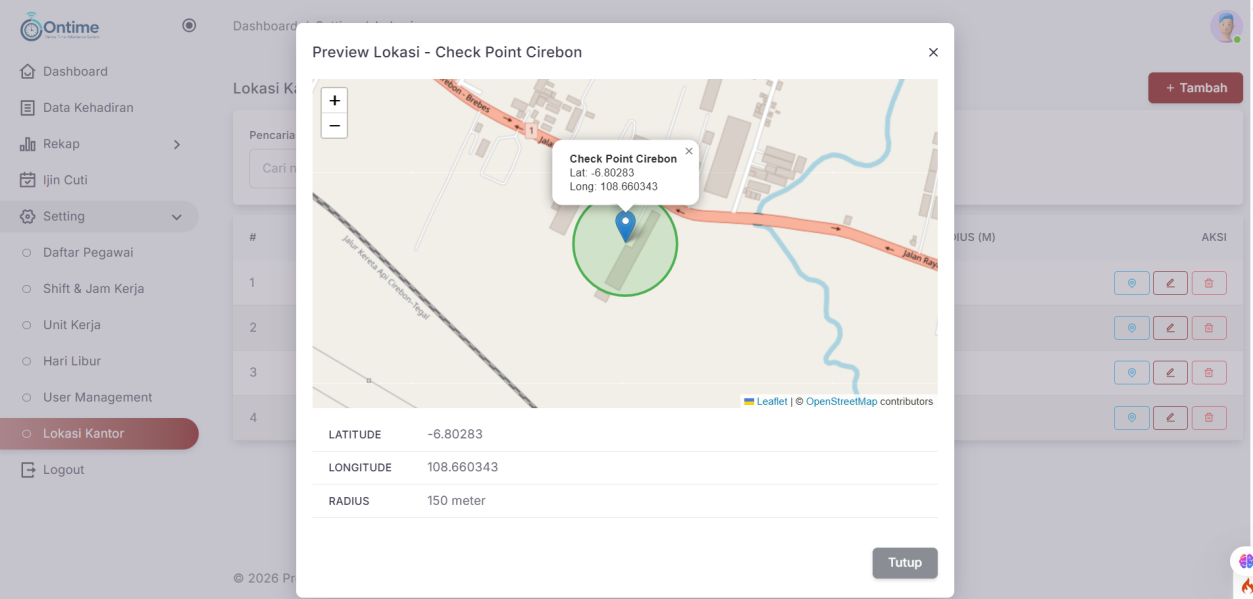Open the user avatar profile menu
This screenshot has width=1253, height=599.
point(1226,27)
